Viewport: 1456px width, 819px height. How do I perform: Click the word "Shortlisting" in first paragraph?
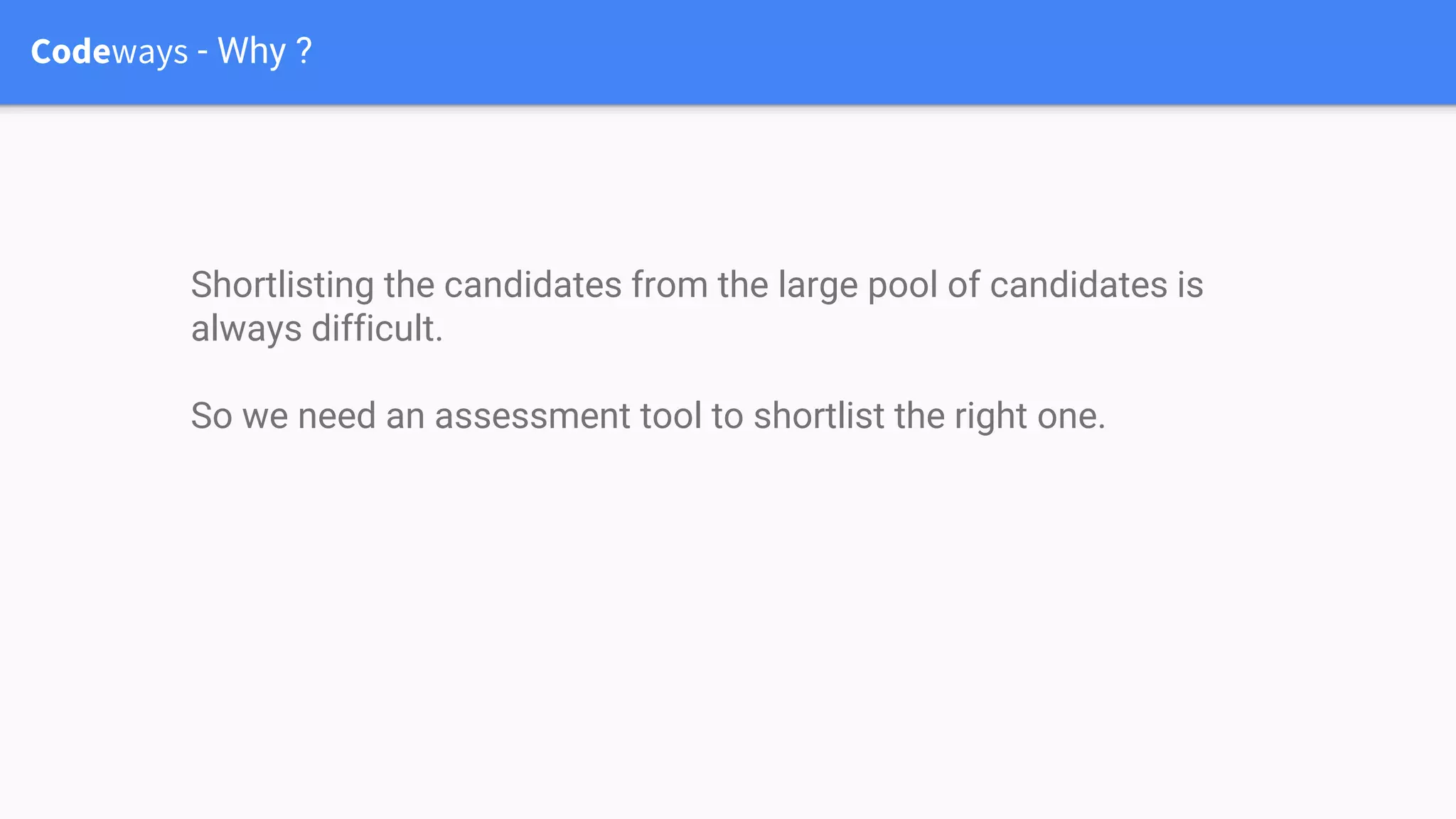(282, 285)
